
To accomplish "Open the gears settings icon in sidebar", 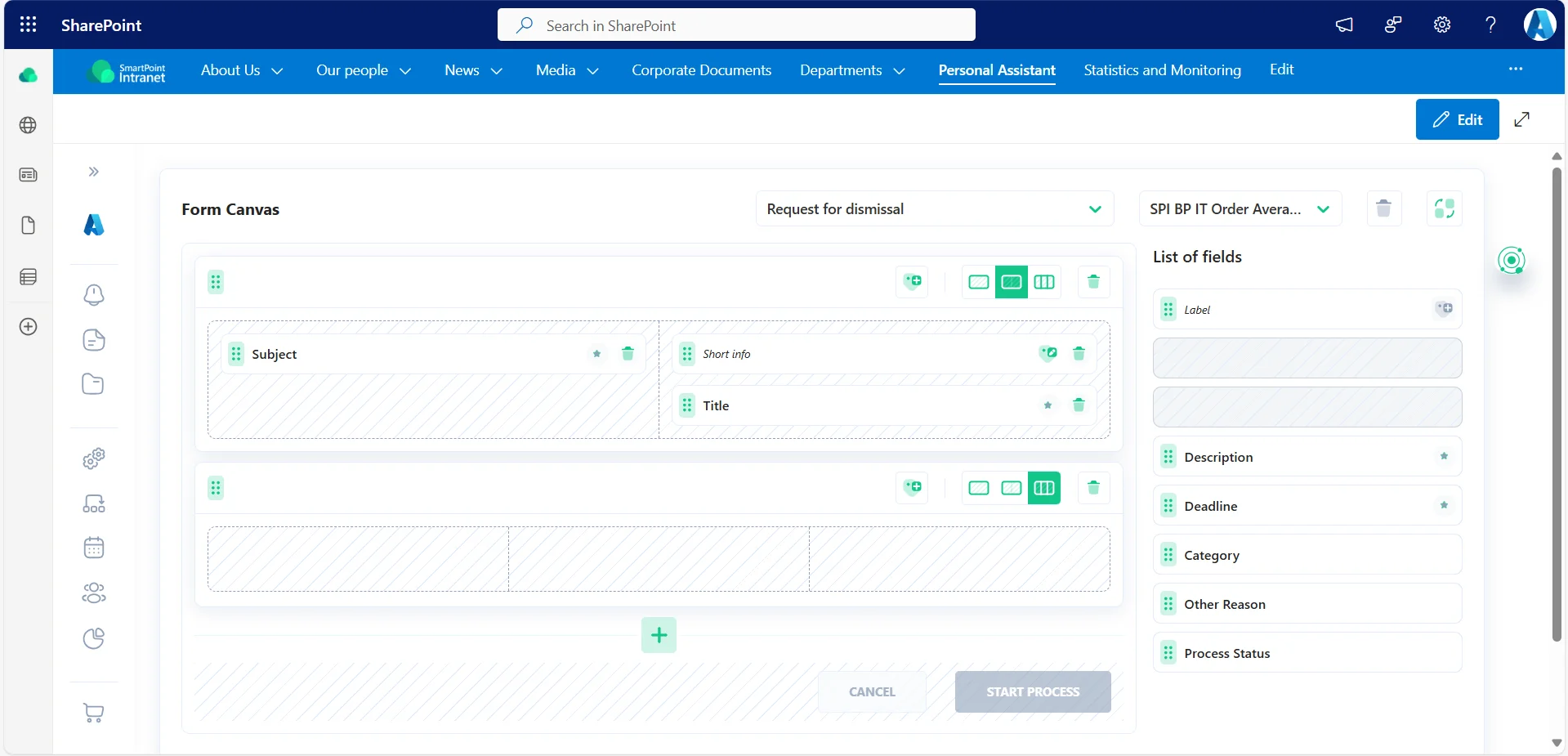I will pyautogui.click(x=94, y=459).
